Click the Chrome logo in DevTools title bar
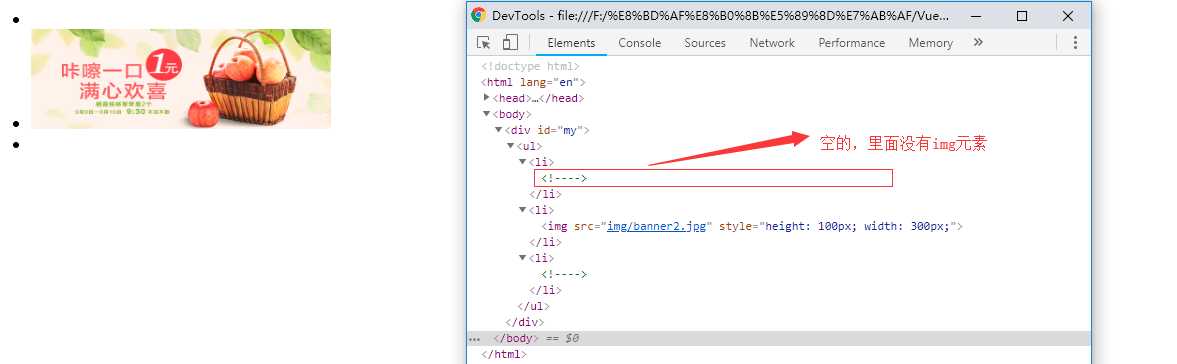1177x364 pixels. [478, 15]
